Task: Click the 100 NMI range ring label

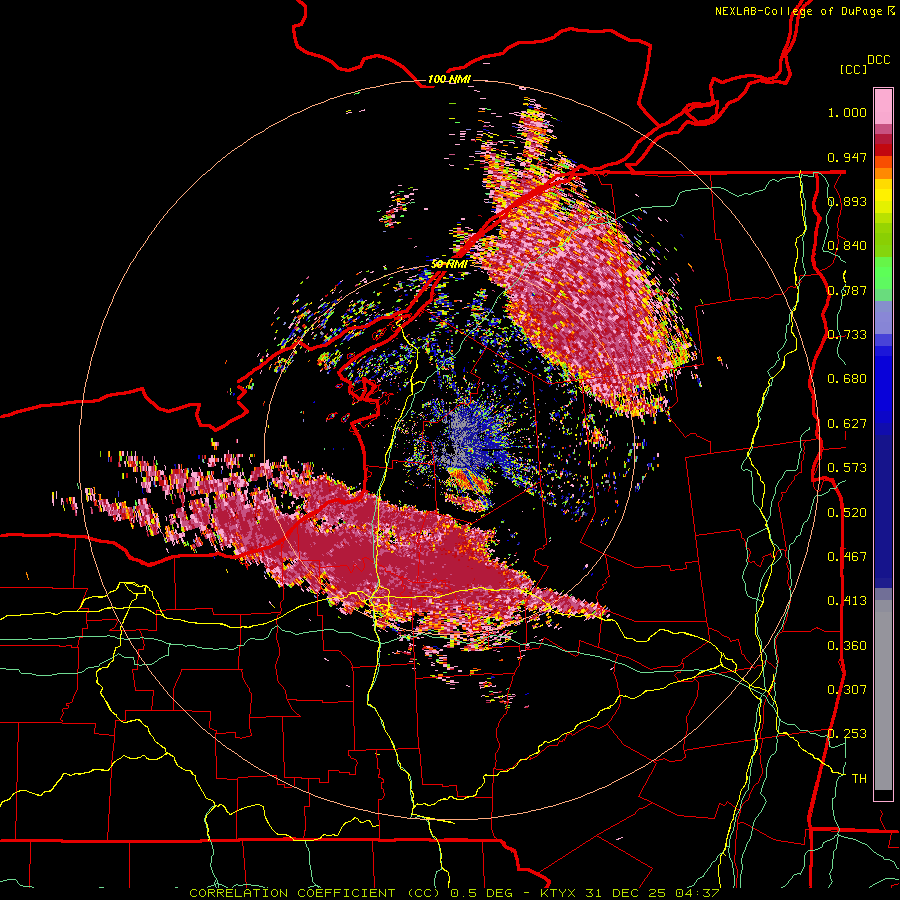Action: click(449, 79)
